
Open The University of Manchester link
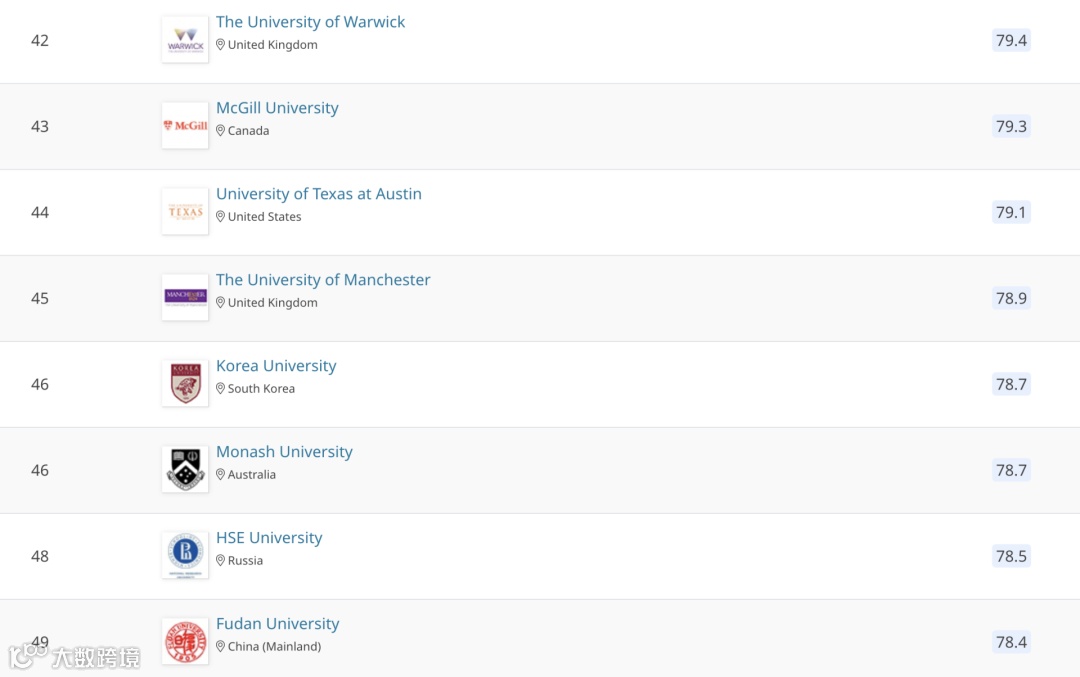click(x=323, y=280)
